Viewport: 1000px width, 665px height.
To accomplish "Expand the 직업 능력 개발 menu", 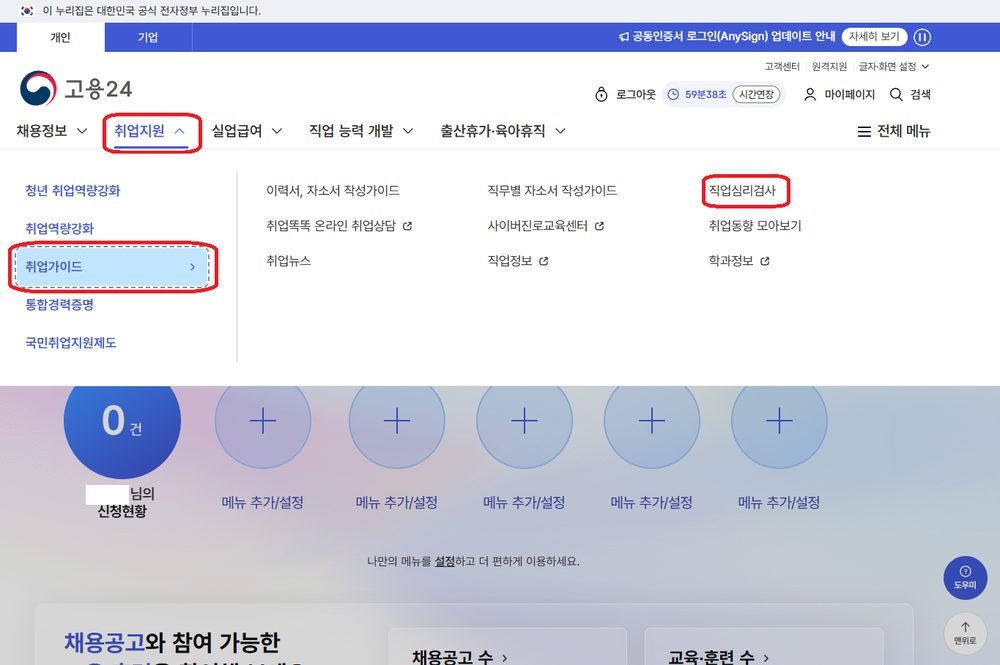I will click(x=361, y=131).
